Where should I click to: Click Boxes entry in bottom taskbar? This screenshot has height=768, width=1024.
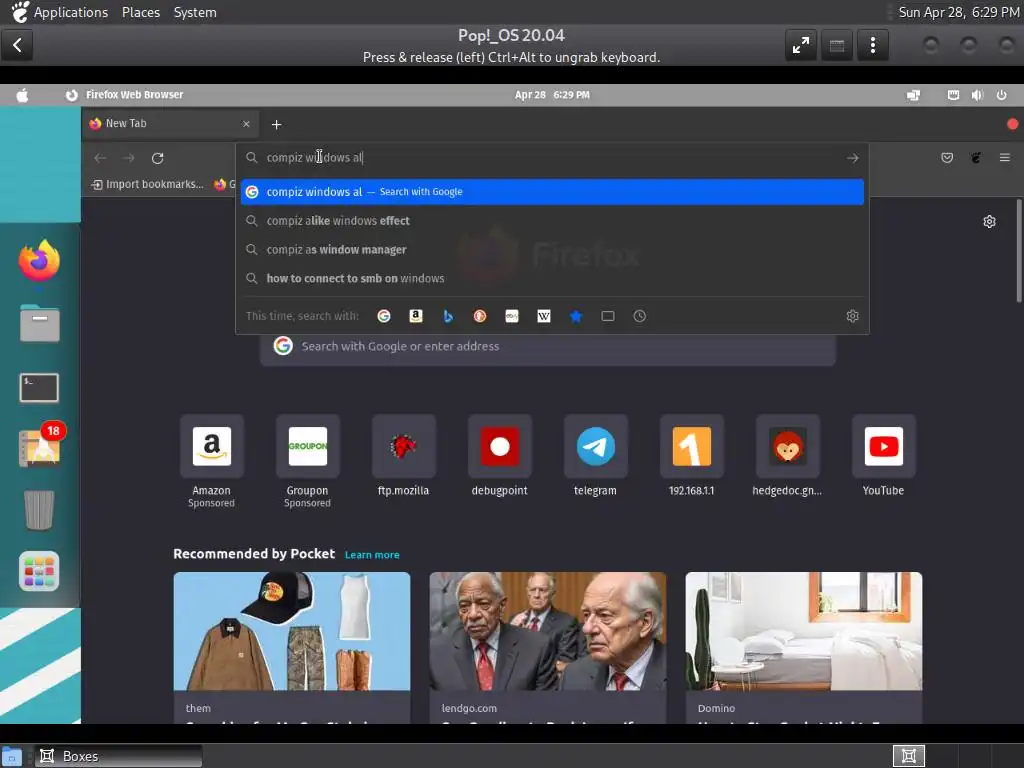coord(118,756)
